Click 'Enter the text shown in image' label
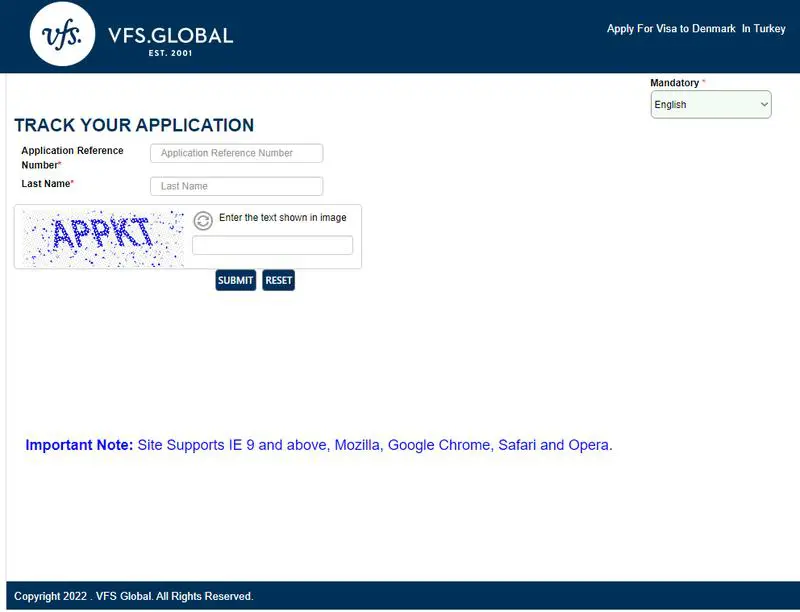800x612 pixels. pyautogui.click(x=281, y=217)
